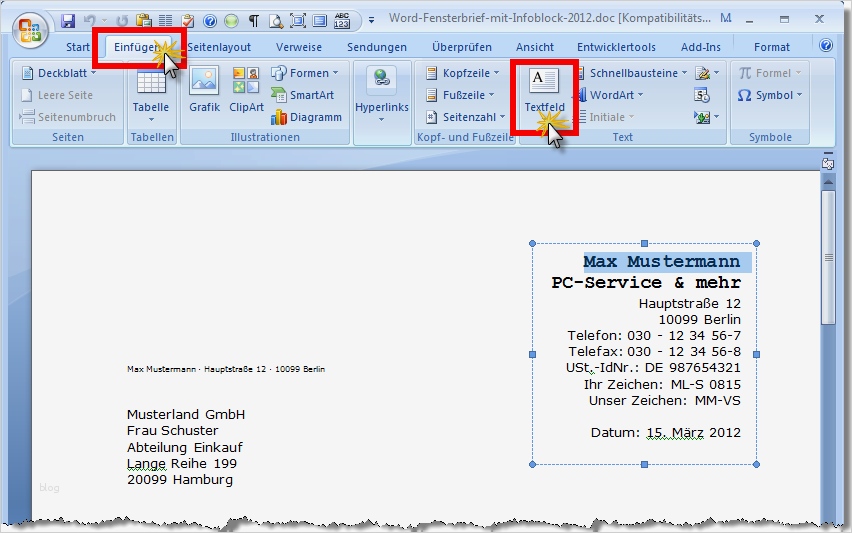Open the Format contextual tab

[772, 47]
